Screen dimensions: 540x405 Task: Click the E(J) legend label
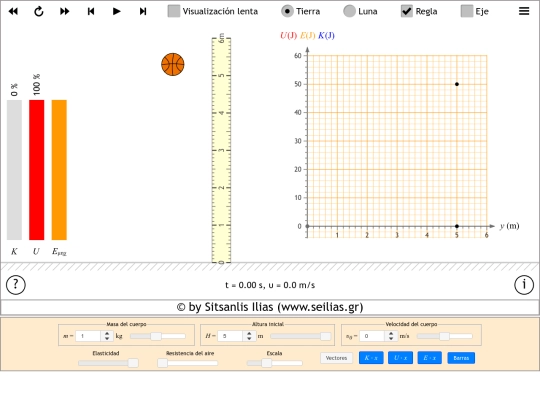coord(308,35)
